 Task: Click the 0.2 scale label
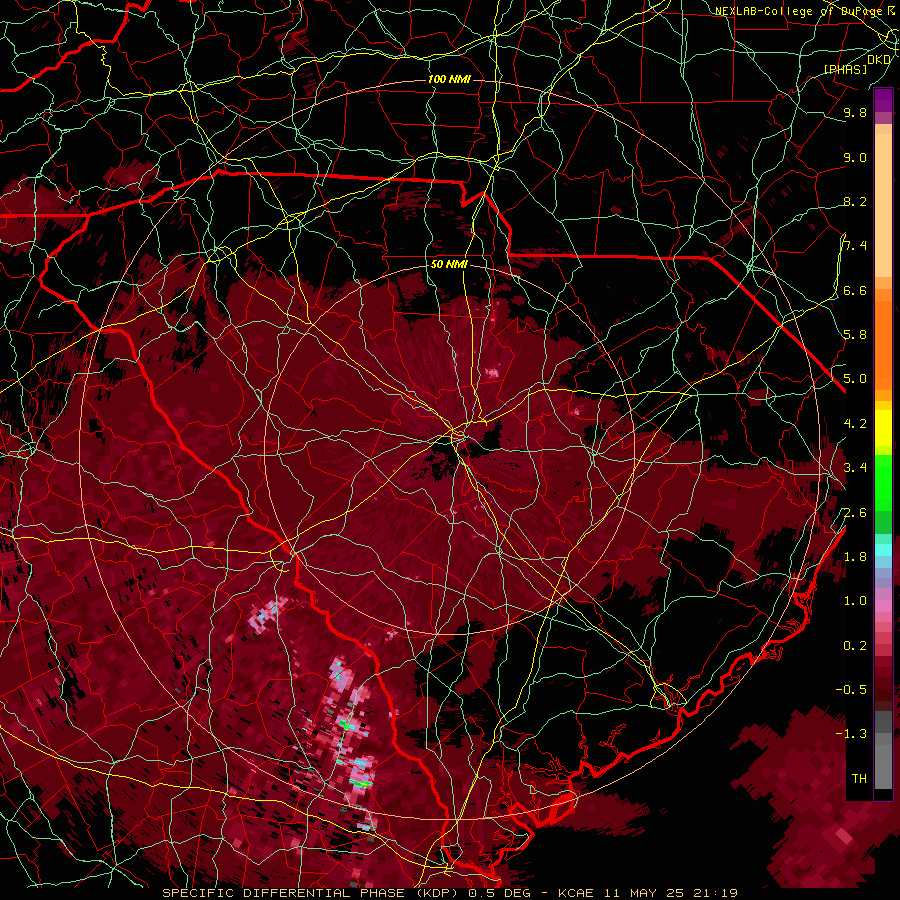pos(855,646)
